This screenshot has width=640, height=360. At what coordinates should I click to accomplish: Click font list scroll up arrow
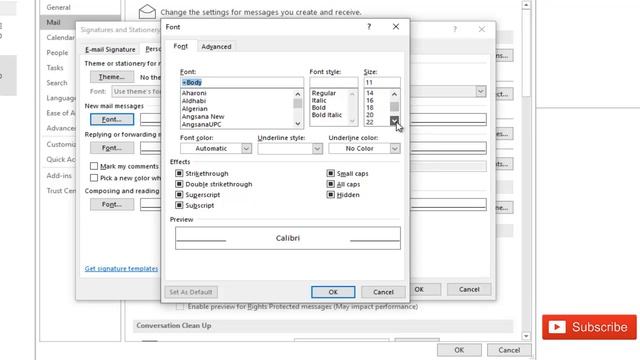(x=298, y=94)
